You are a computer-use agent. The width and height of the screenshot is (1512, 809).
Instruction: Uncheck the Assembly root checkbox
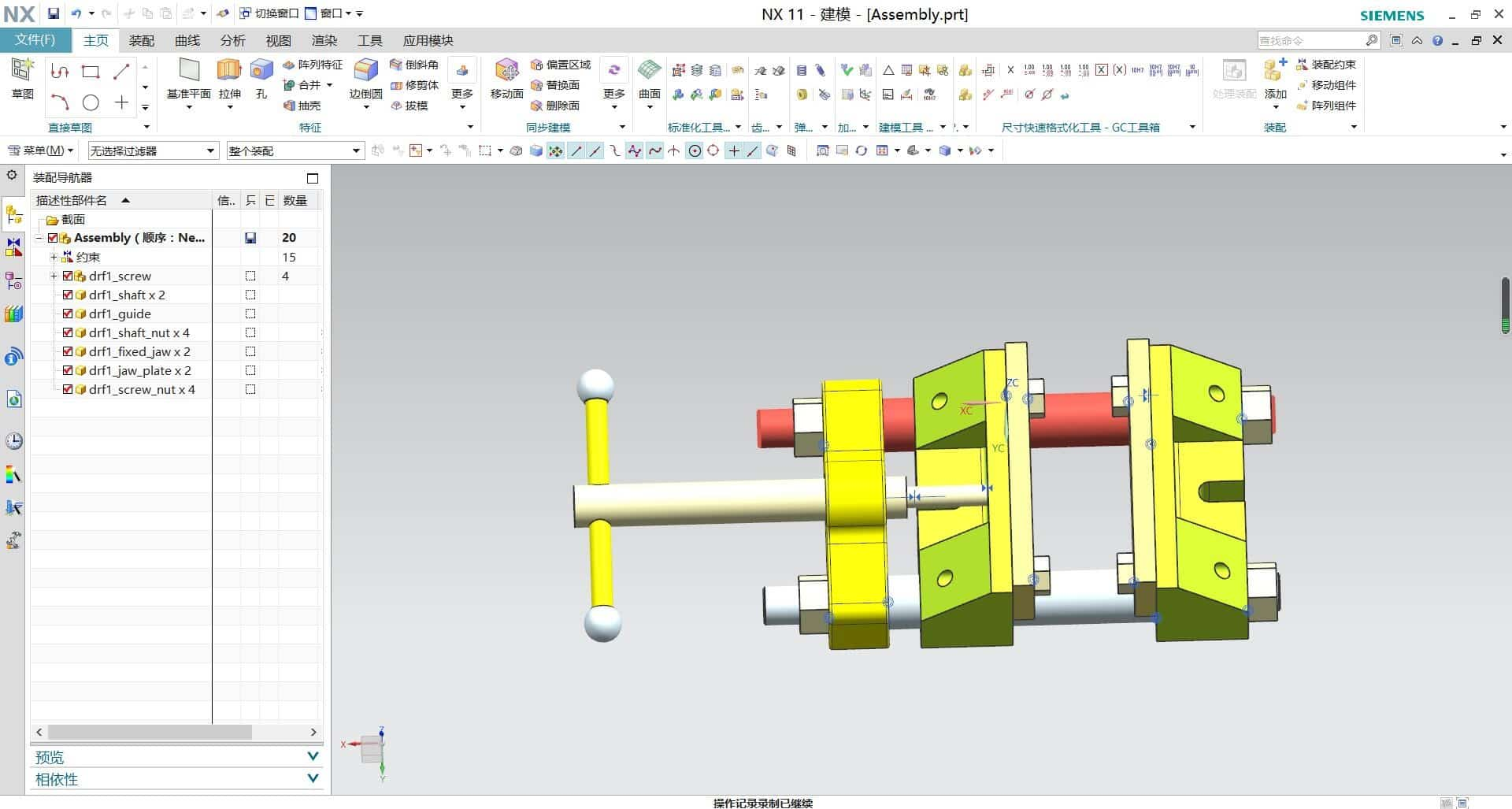(x=53, y=238)
